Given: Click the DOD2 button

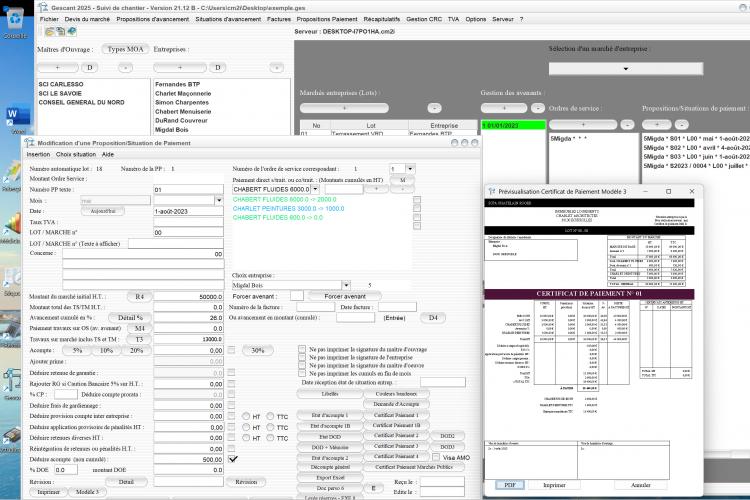Looking at the screenshot, I should point(447,436).
